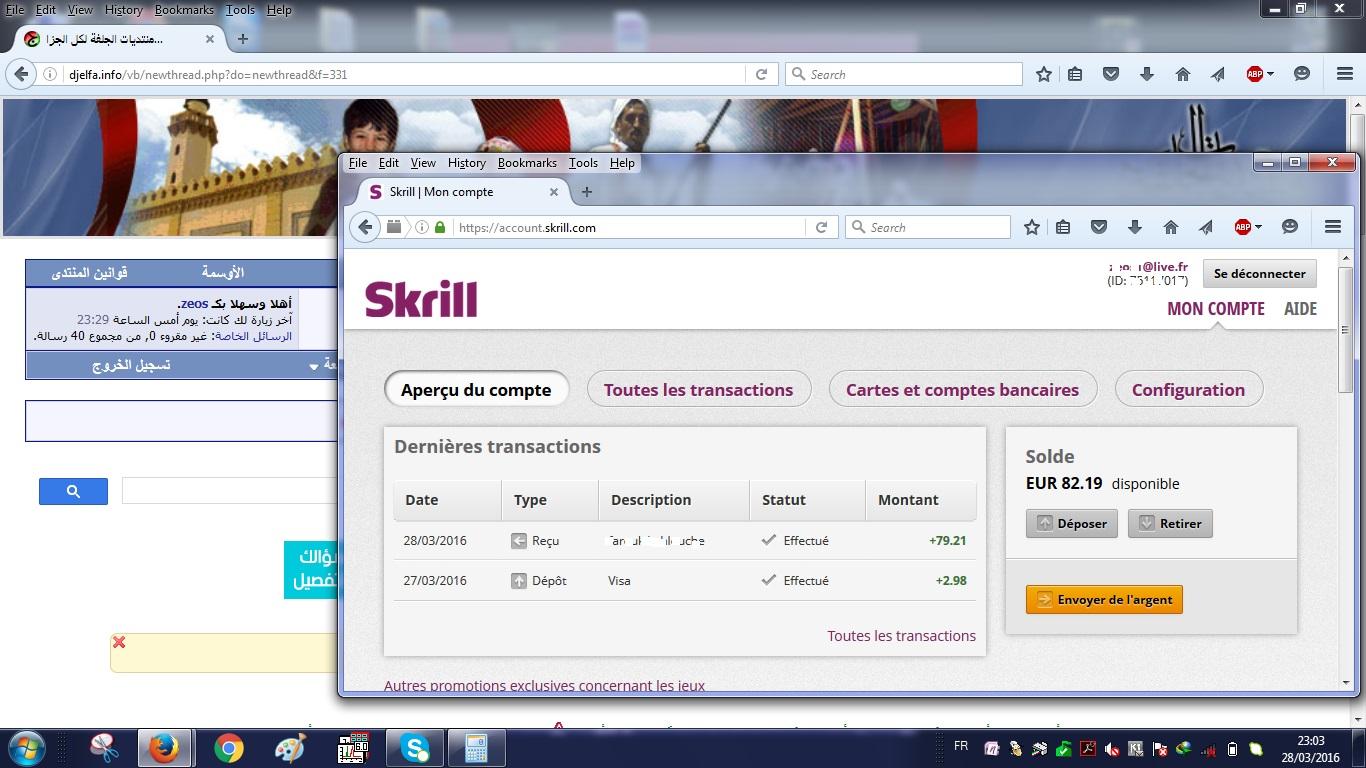
Task: Click the djelfa.info search box
Action: [x=905, y=74]
